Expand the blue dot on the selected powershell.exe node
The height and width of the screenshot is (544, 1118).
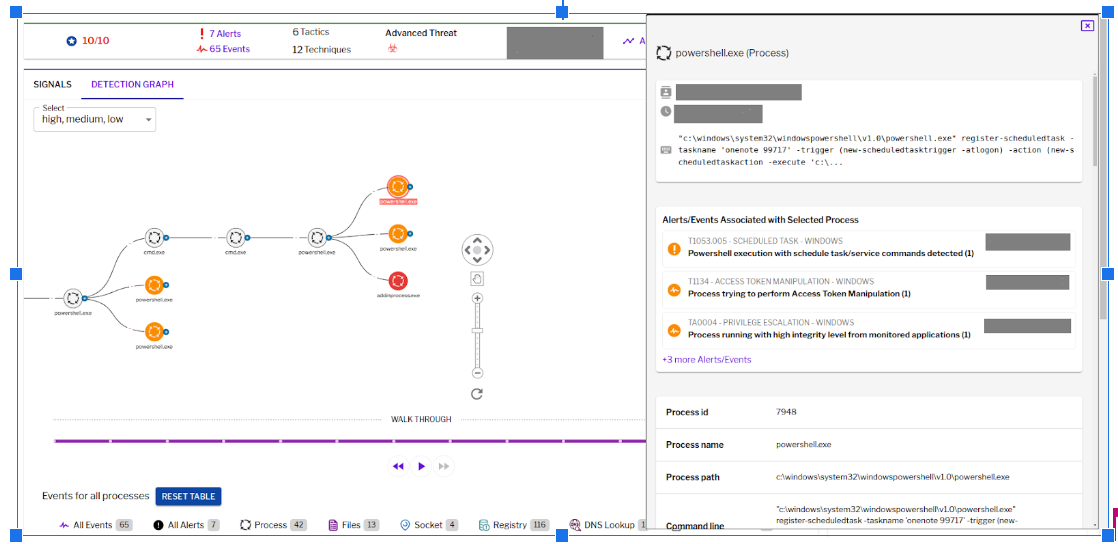click(x=410, y=187)
